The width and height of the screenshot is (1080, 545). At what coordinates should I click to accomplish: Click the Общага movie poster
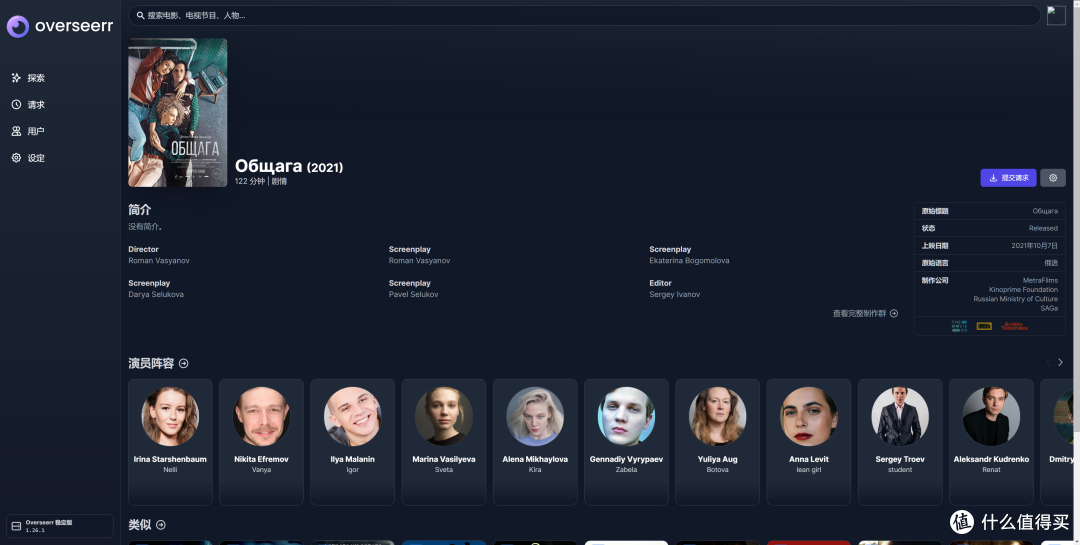178,112
